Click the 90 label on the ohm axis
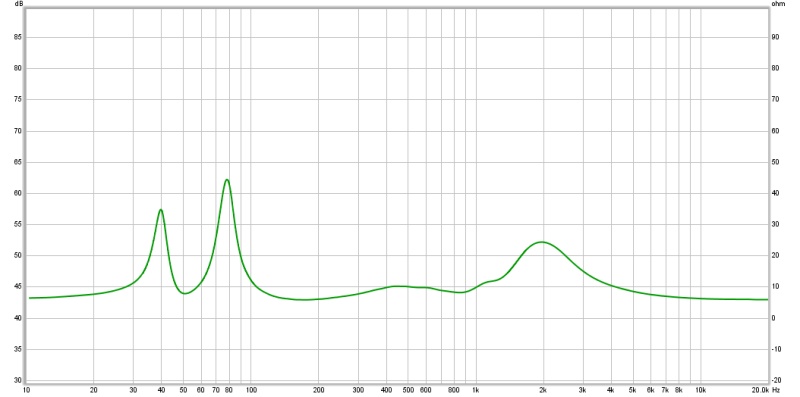 [775, 37]
